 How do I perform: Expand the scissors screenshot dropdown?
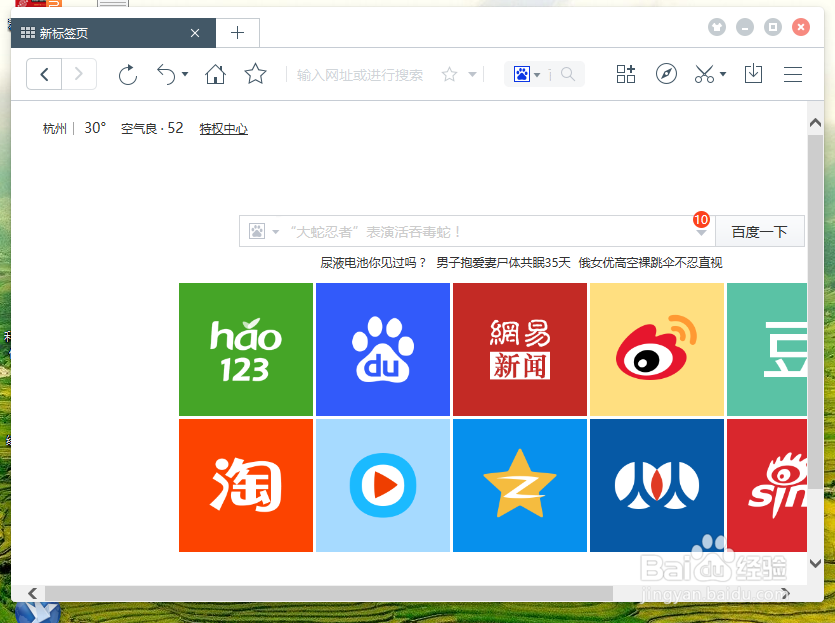(x=723, y=74)
